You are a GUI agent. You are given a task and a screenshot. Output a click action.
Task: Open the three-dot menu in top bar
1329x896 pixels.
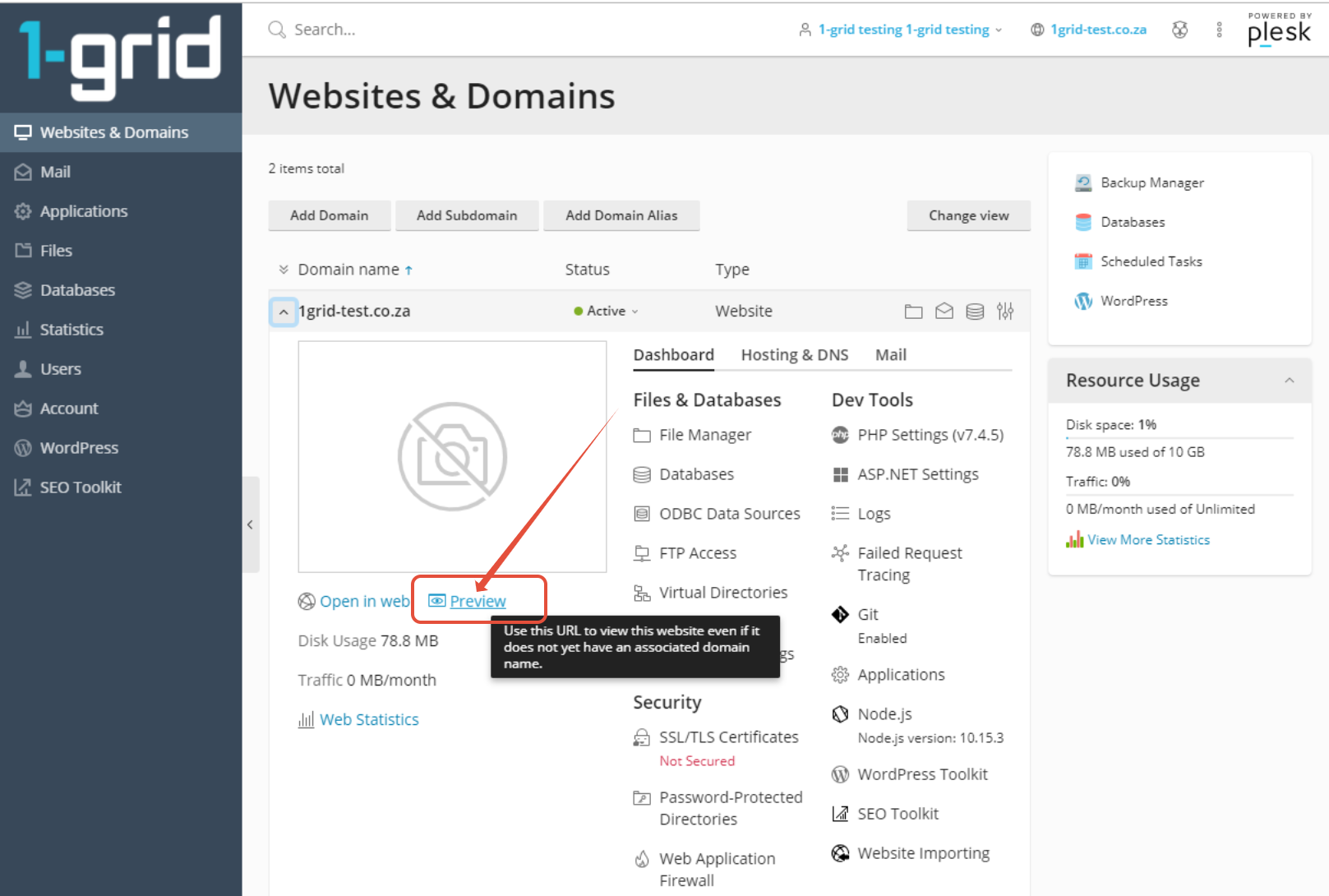1219,30
